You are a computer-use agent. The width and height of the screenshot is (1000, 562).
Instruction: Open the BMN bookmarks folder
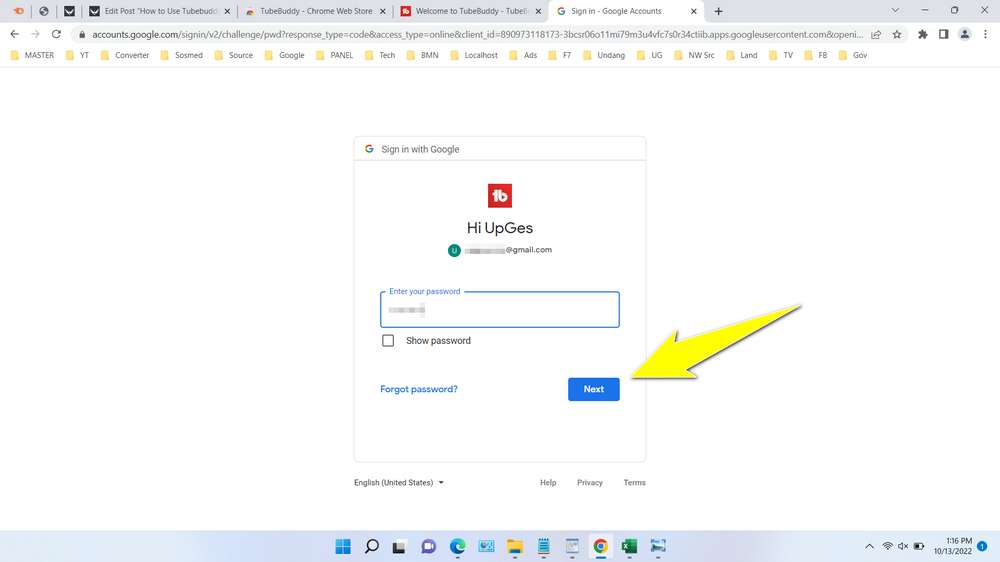pyautogui.click(x=423, y=55)
